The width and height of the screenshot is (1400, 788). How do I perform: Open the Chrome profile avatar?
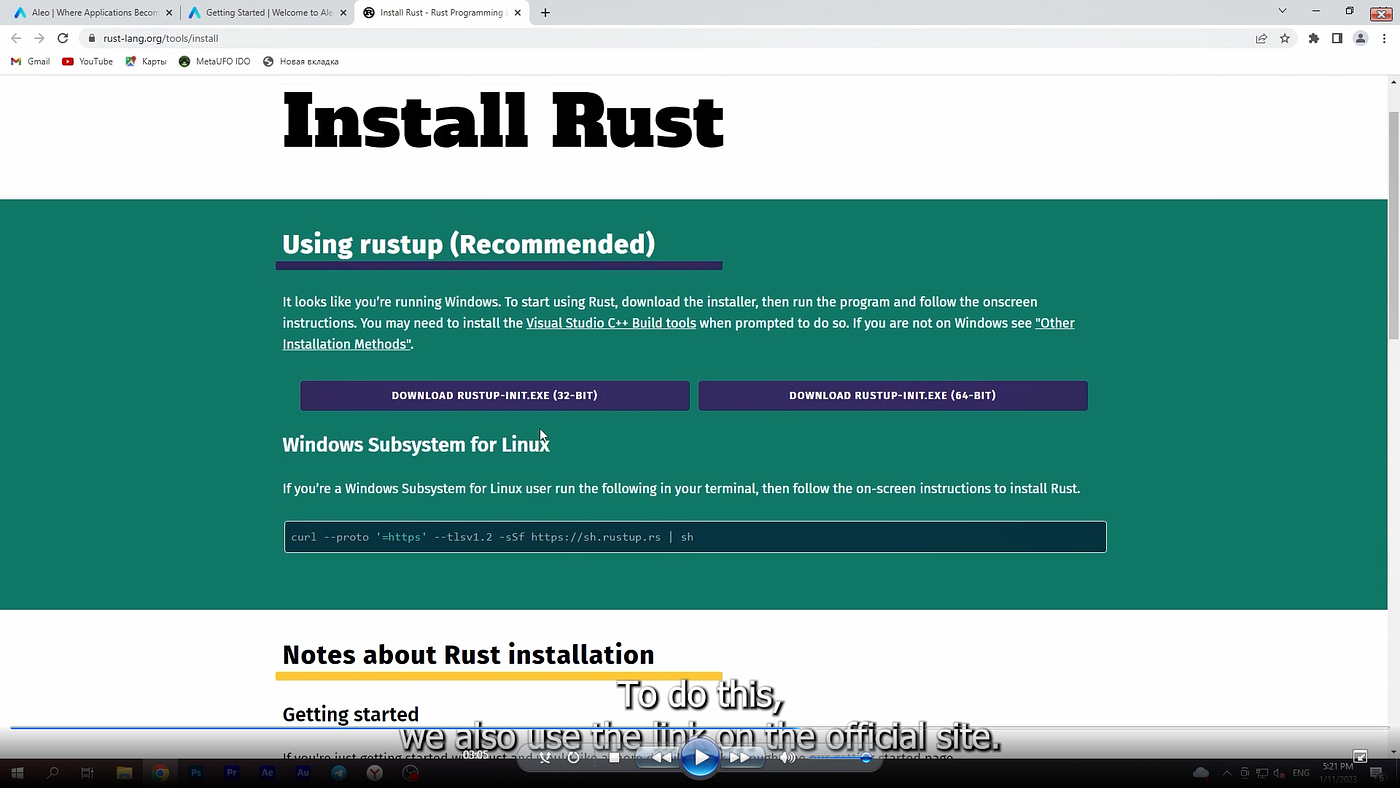(1360, 38)
